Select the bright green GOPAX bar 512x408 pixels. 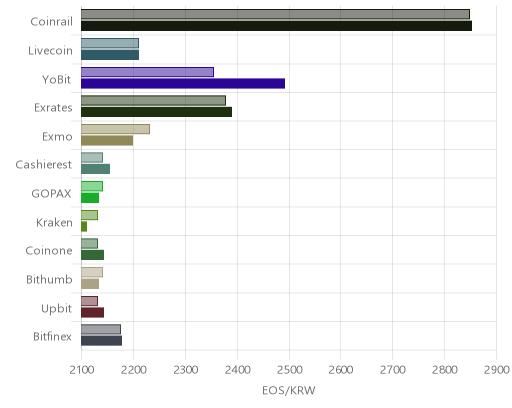(x=90, y=198)
